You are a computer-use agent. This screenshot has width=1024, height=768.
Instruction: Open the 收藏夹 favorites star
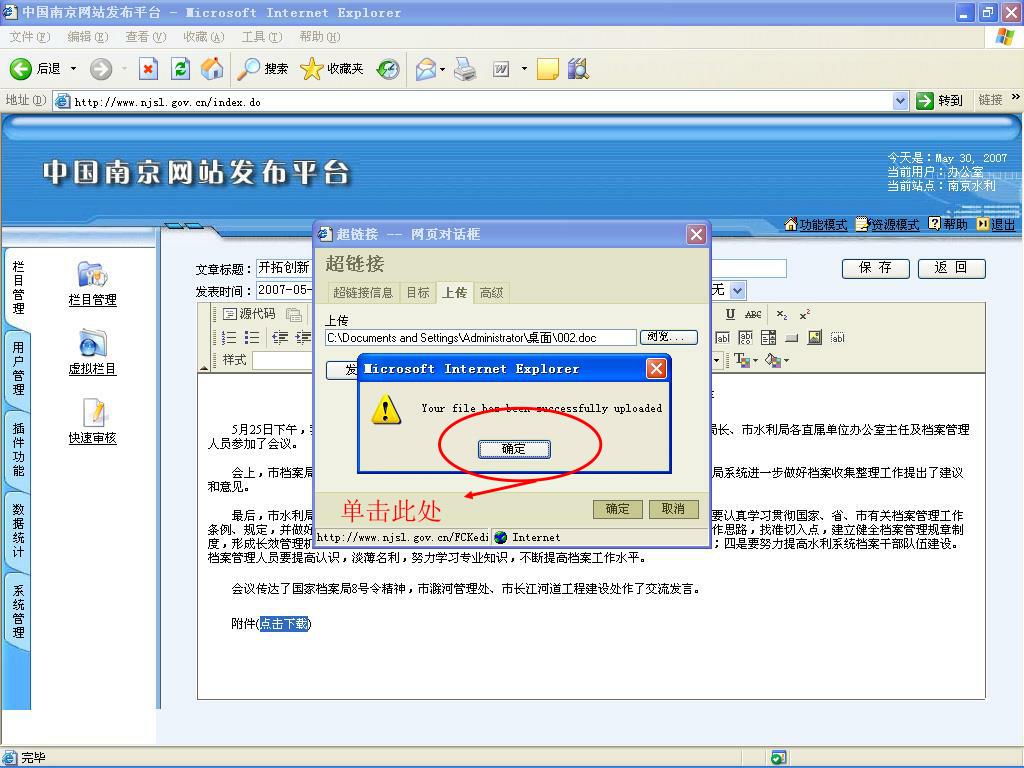332,69
